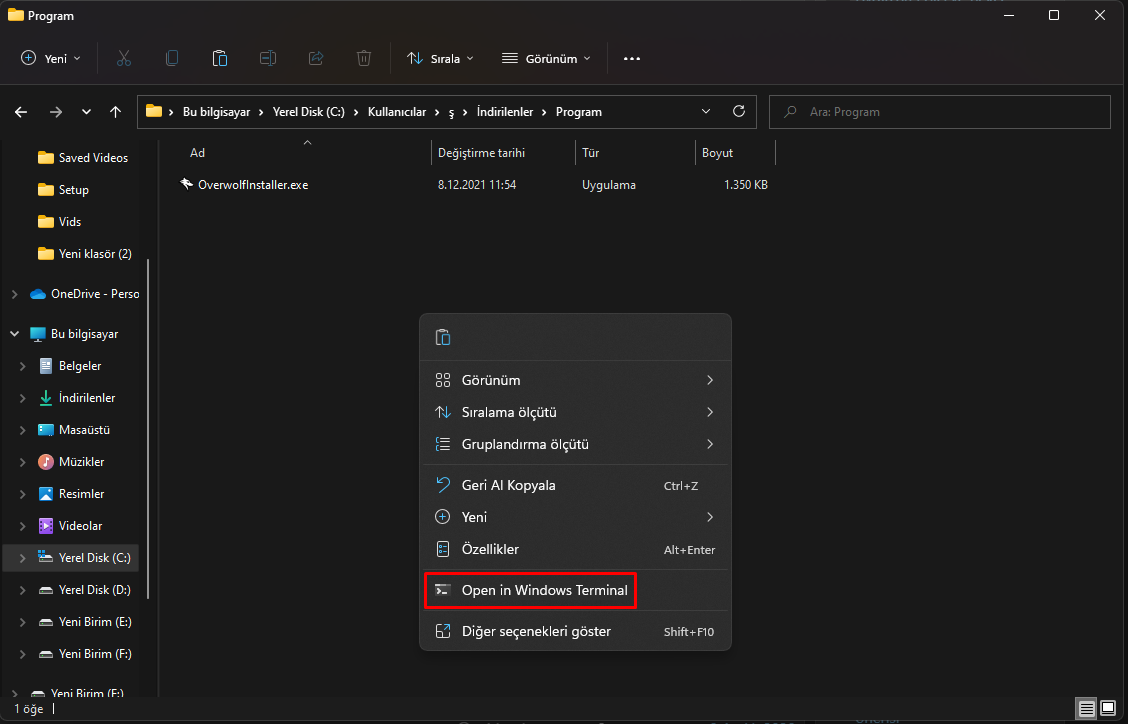Click the Copy icon in toolbar
The width and height of the screenshot is (1128, 724).
click(172, 58)
